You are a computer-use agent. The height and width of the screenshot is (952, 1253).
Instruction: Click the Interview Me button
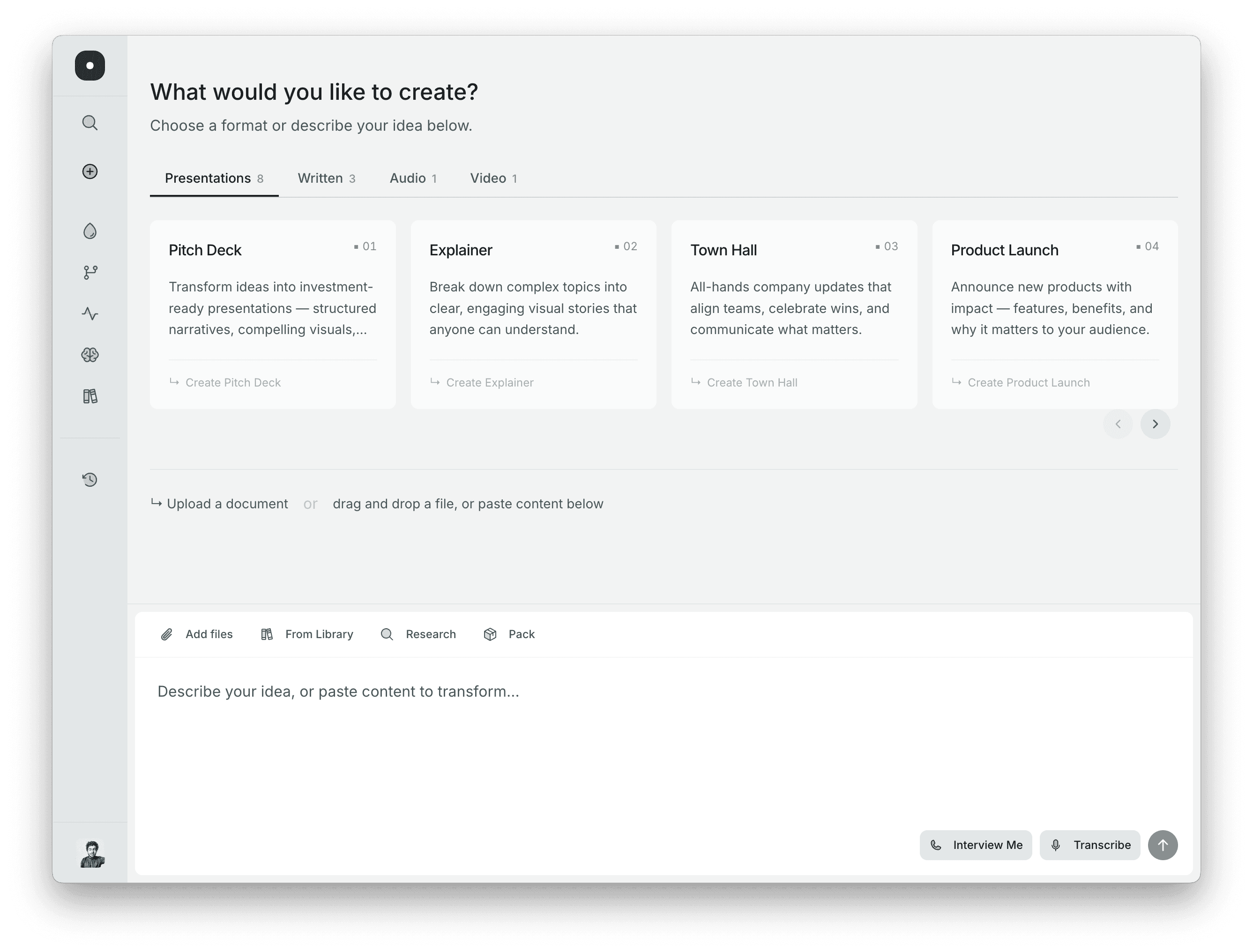[x=975, y=845]
